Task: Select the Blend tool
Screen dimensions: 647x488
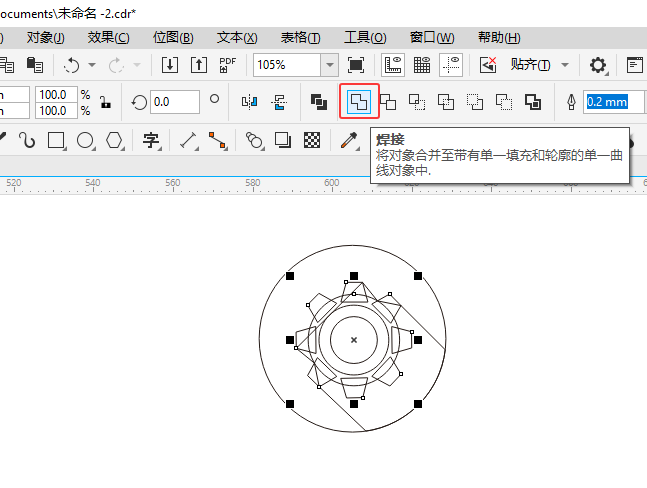Action: (x=254, y=140)
